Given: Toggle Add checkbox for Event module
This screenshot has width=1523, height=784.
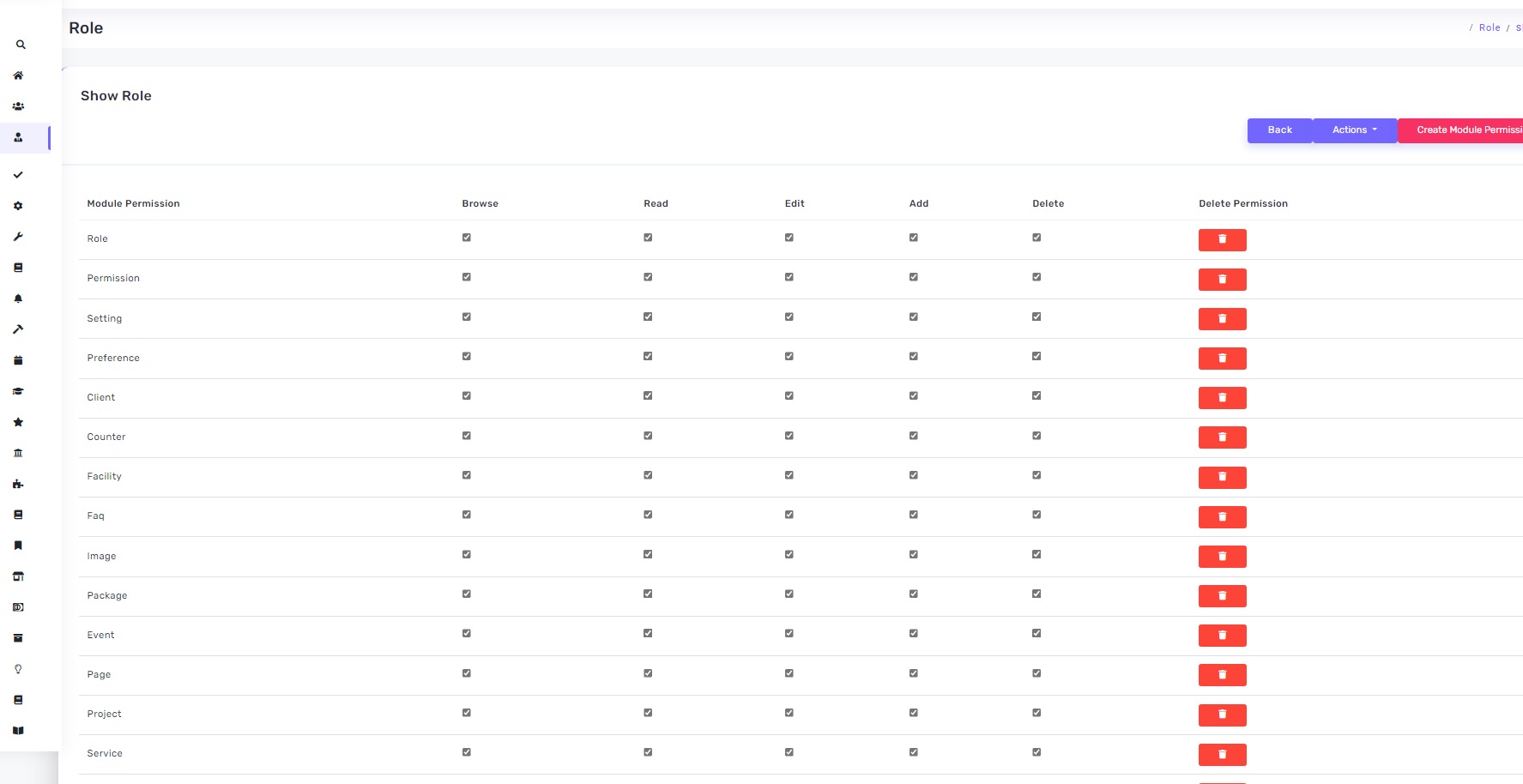Looking at the screenshot, I should click(x=914, y=633).
